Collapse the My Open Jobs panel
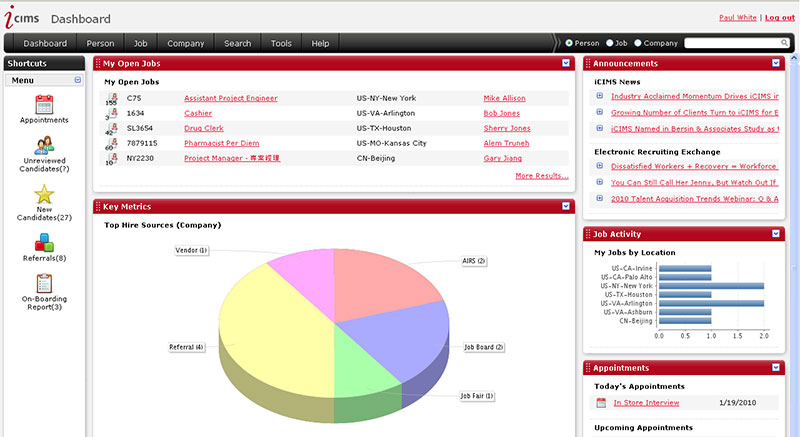 point(566,64)
